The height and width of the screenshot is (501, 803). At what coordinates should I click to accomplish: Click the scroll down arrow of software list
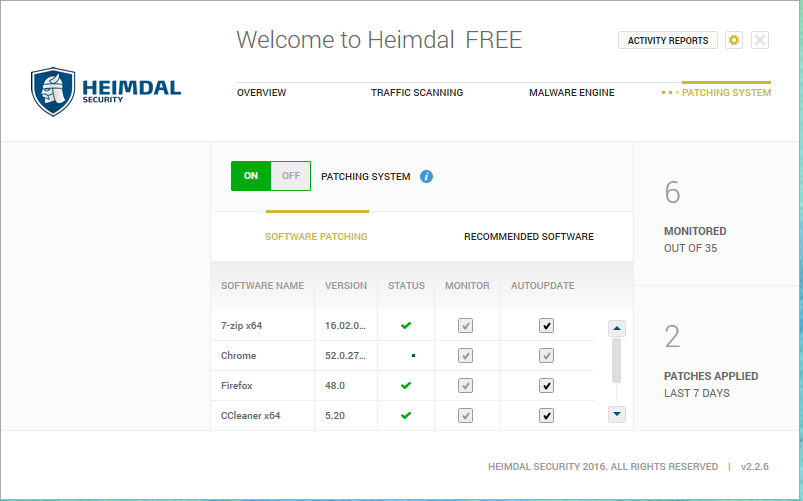[617, 414]
